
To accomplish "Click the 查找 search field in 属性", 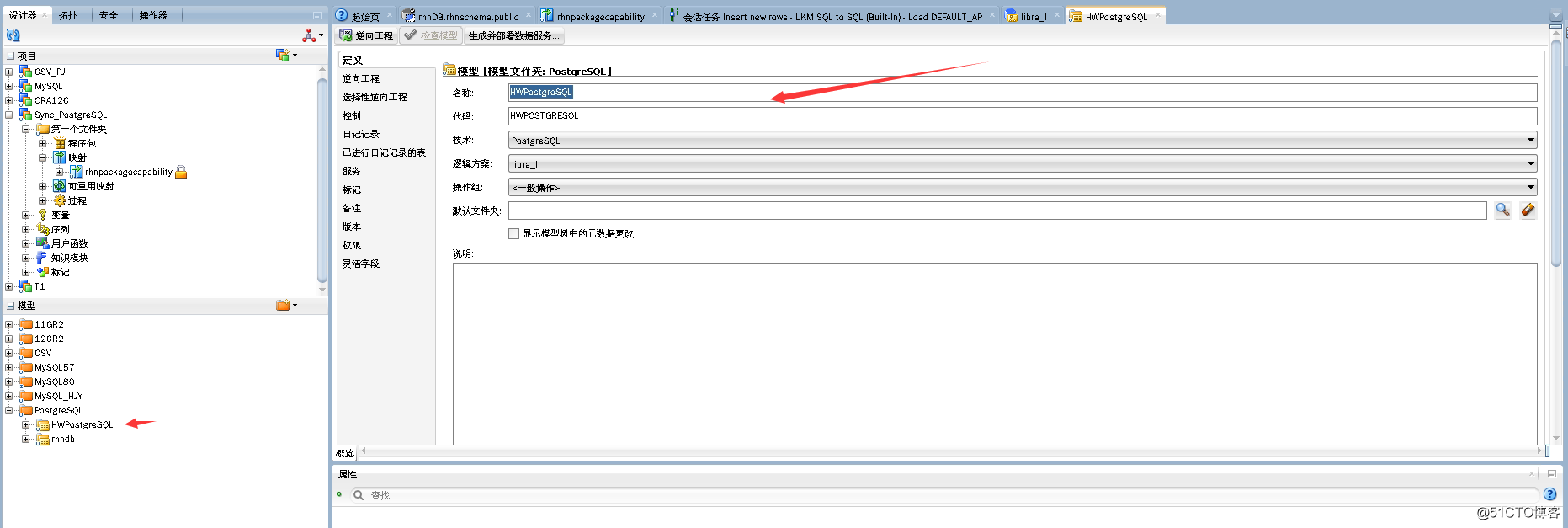I will coord(943,495).
